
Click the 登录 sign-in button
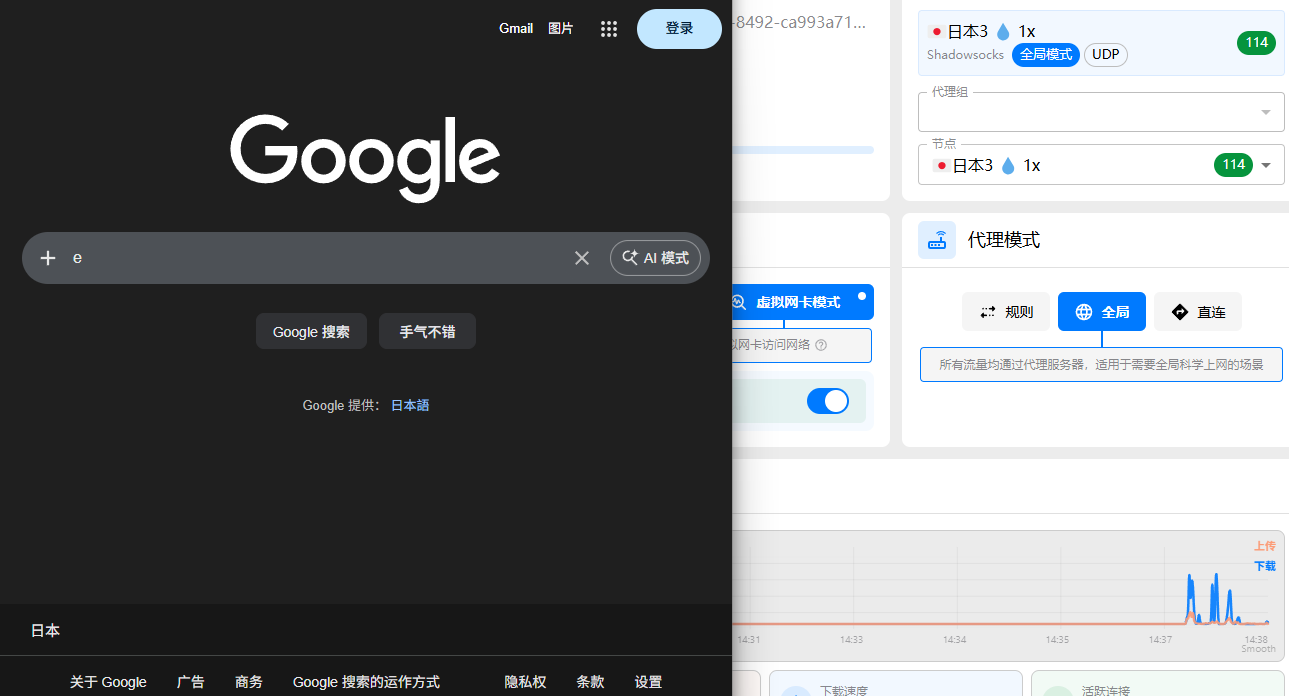(679, 29)
